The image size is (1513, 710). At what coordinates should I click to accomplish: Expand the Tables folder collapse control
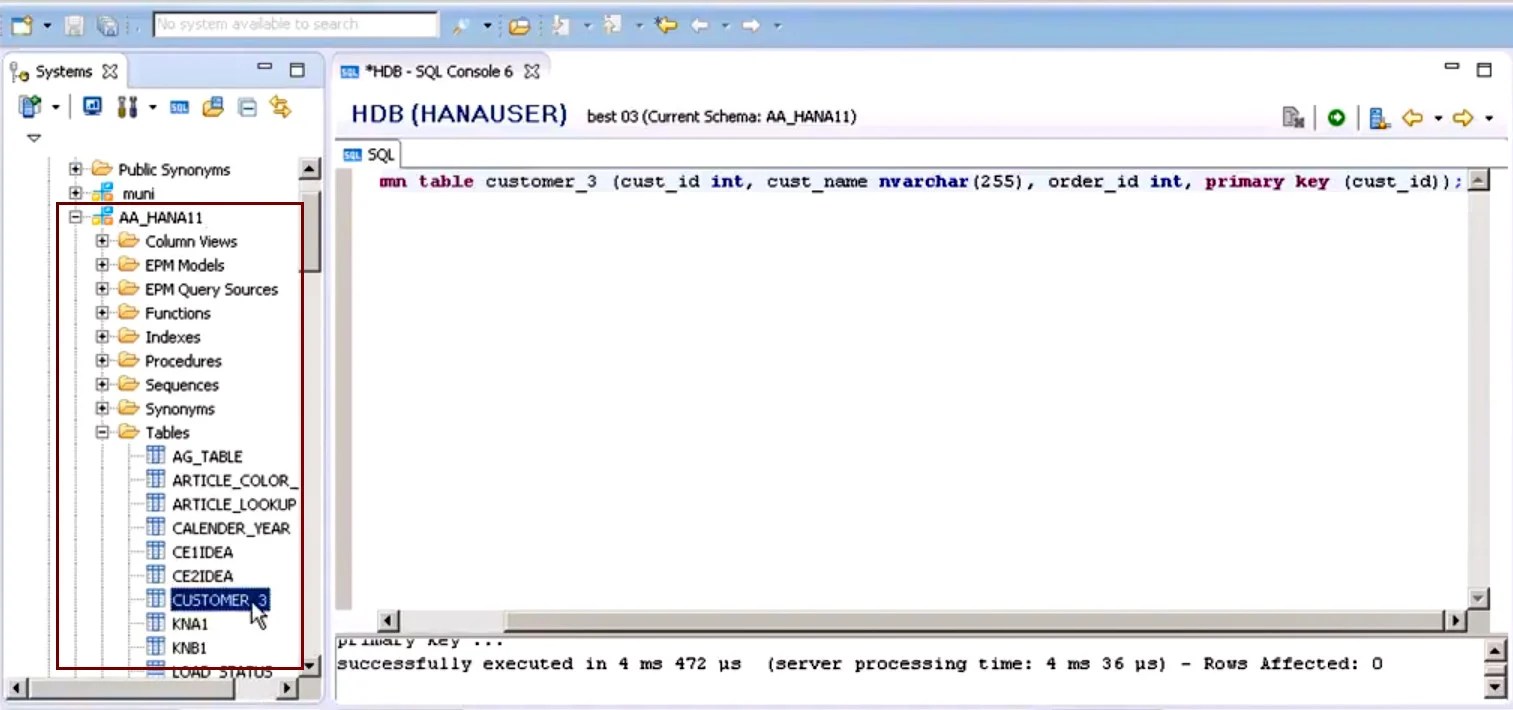(104, 432)
